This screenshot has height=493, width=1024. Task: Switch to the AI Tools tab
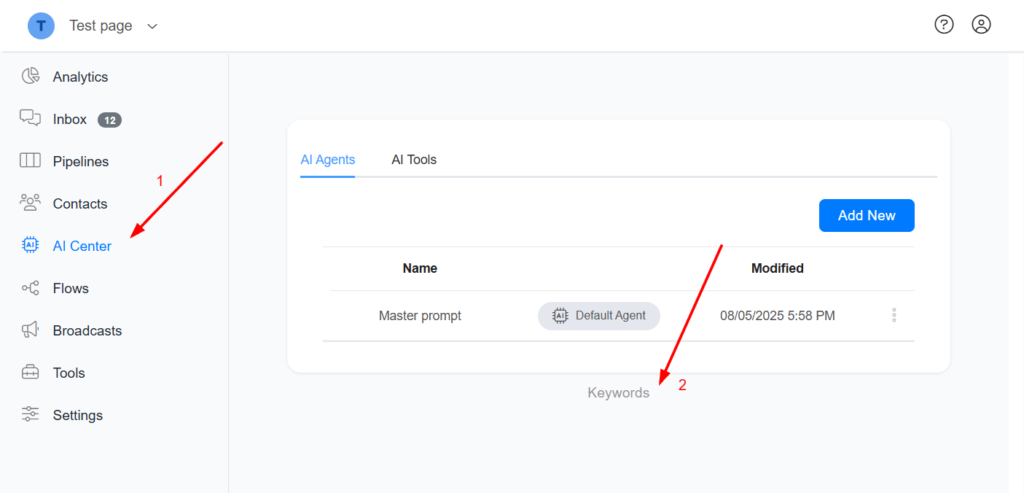pyautogui.click(x=414, y=159)
